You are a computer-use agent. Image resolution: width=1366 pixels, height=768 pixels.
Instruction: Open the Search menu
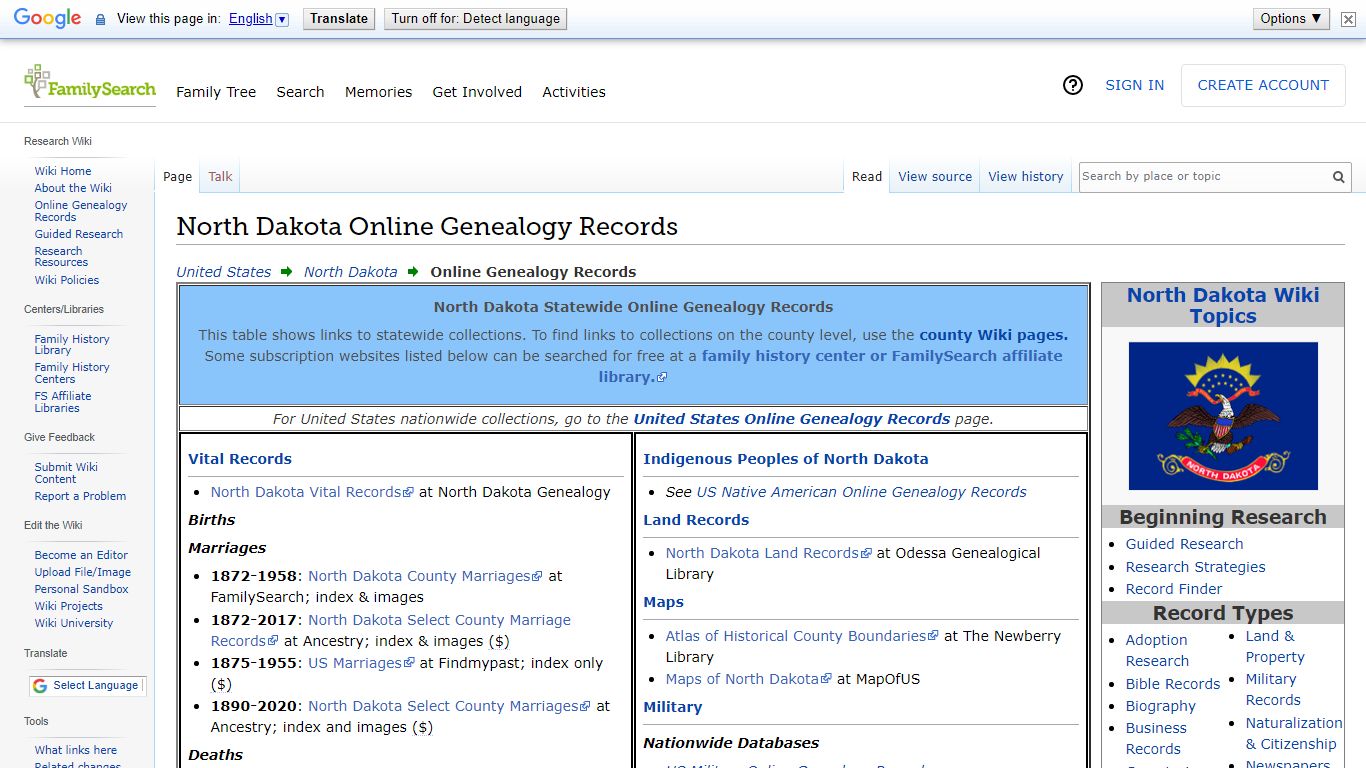pyautogui.click(x=300, y=92)
